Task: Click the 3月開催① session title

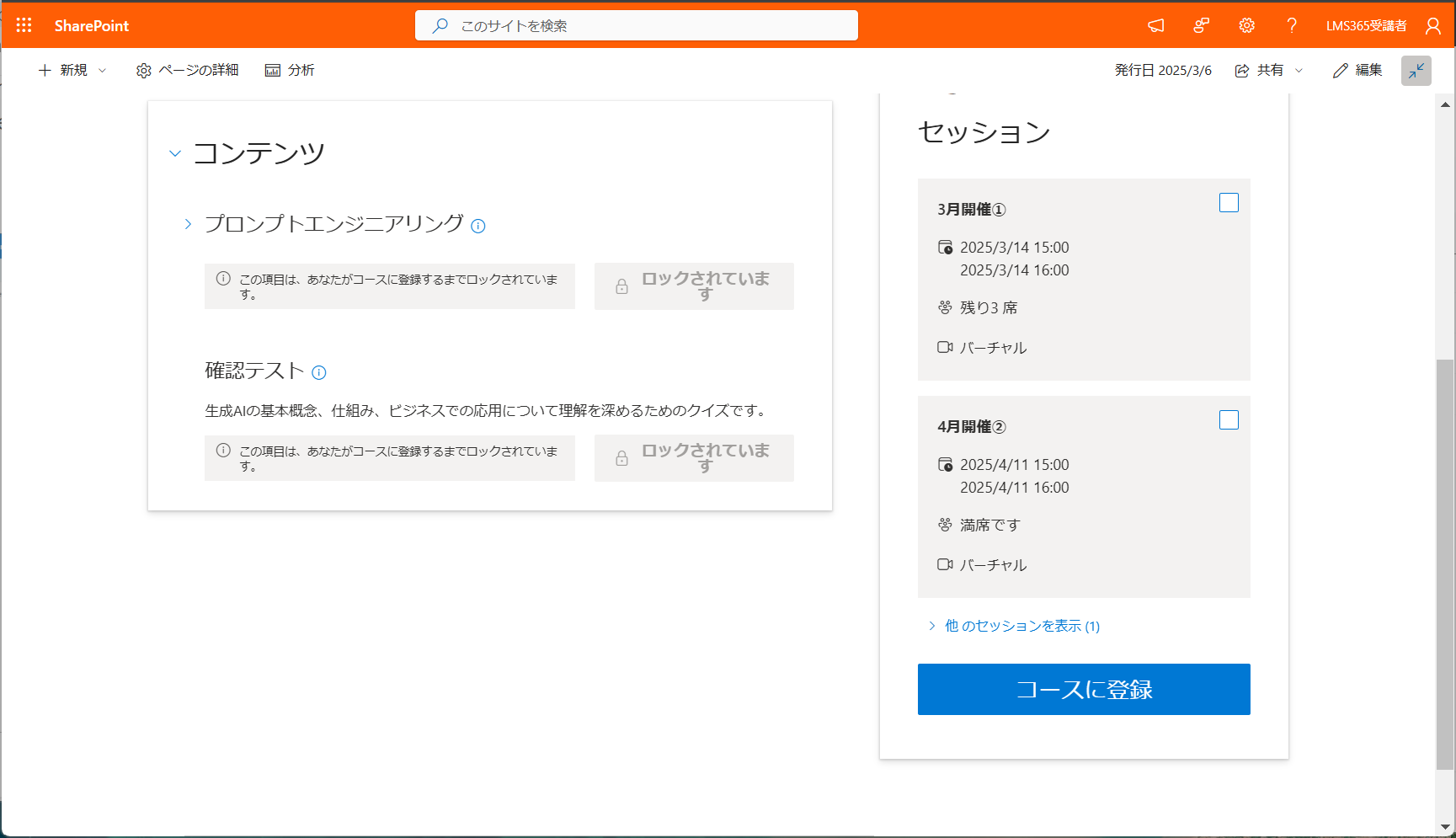Action: [x=972, y=210]
